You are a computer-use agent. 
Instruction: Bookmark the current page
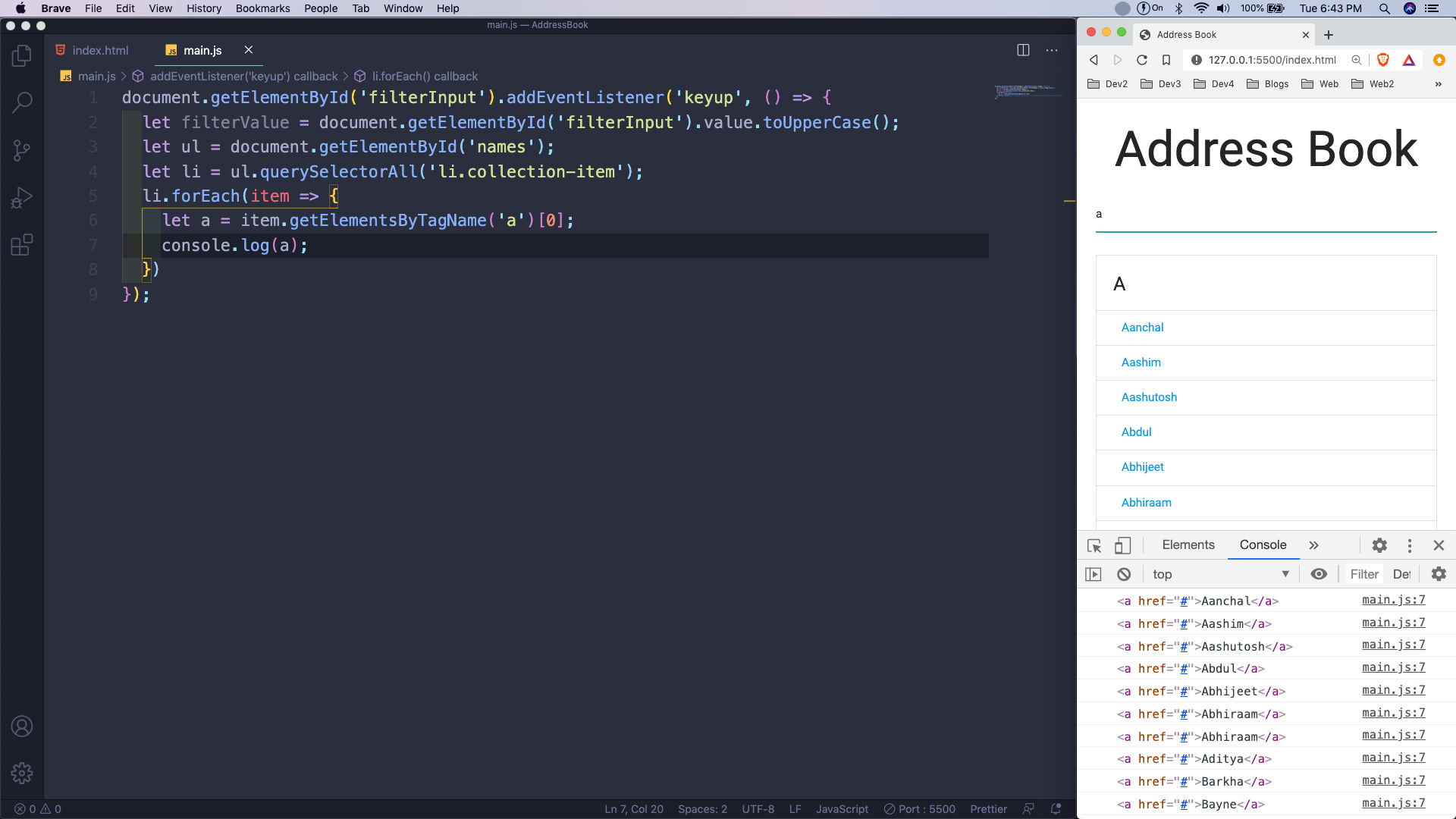[x=1166, y=60]
